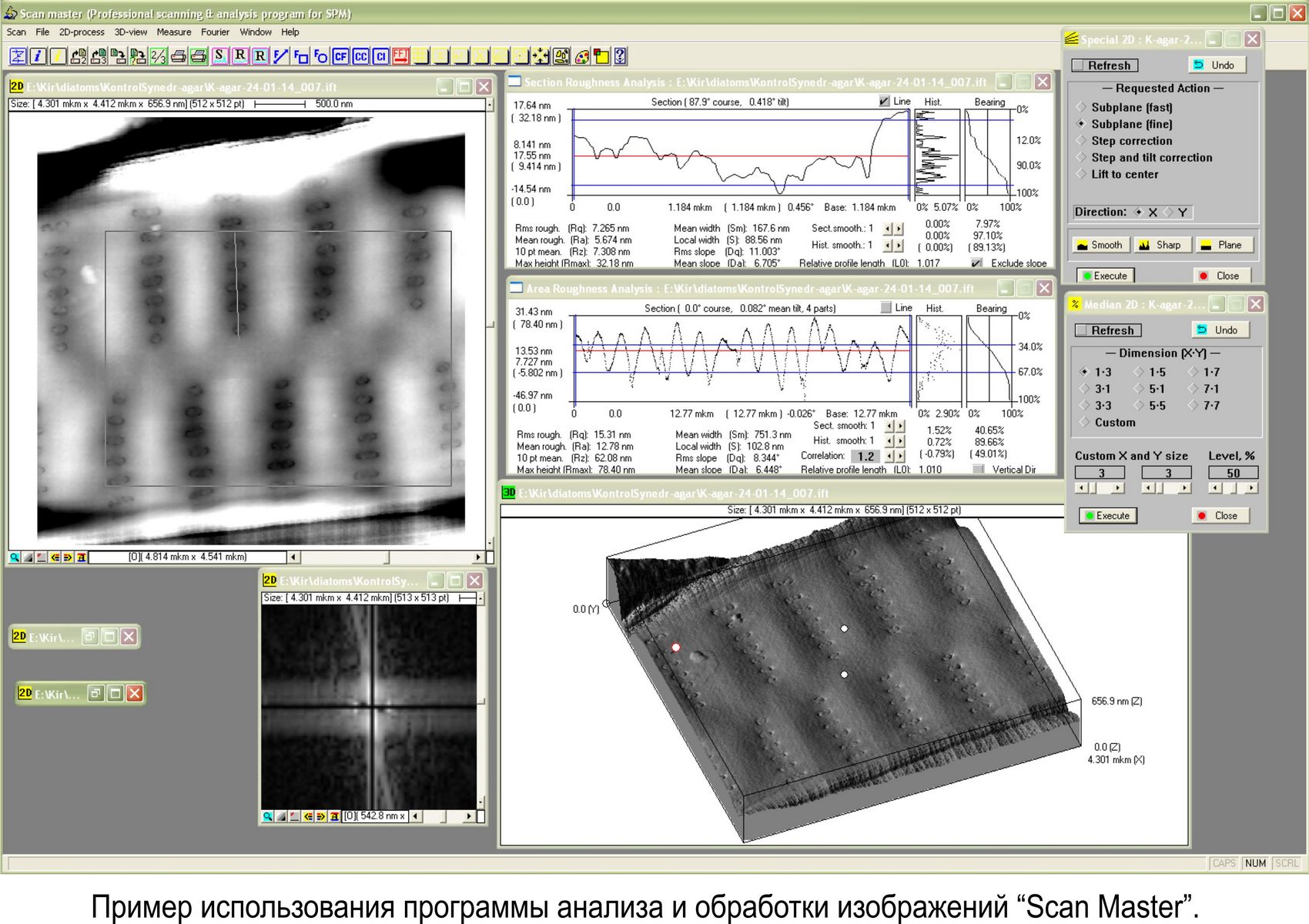Click the line section measure icon

(x=280, y=56)
